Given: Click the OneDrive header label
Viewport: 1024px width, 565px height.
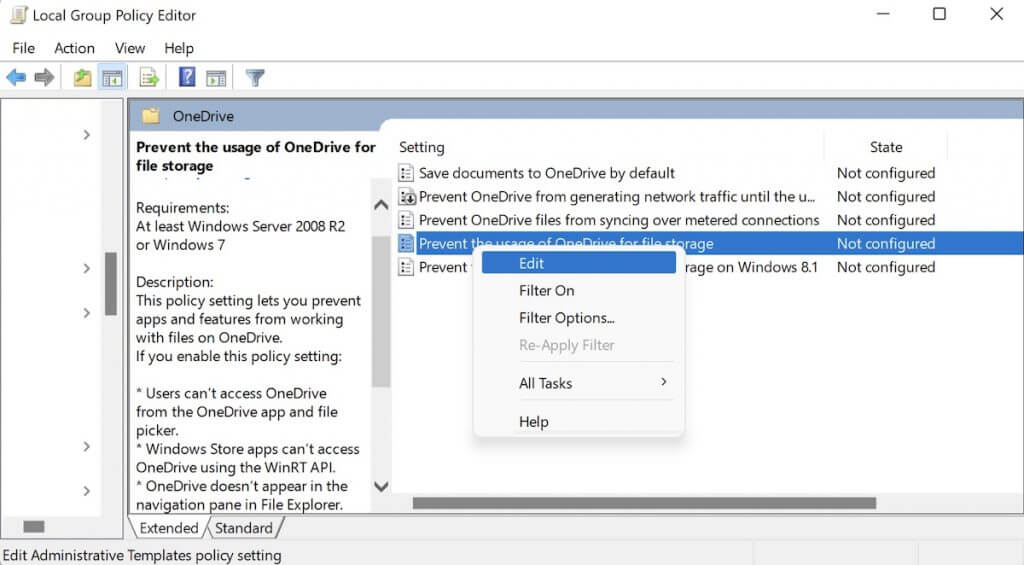Looking at the screenshot, I should pos(203,116).
